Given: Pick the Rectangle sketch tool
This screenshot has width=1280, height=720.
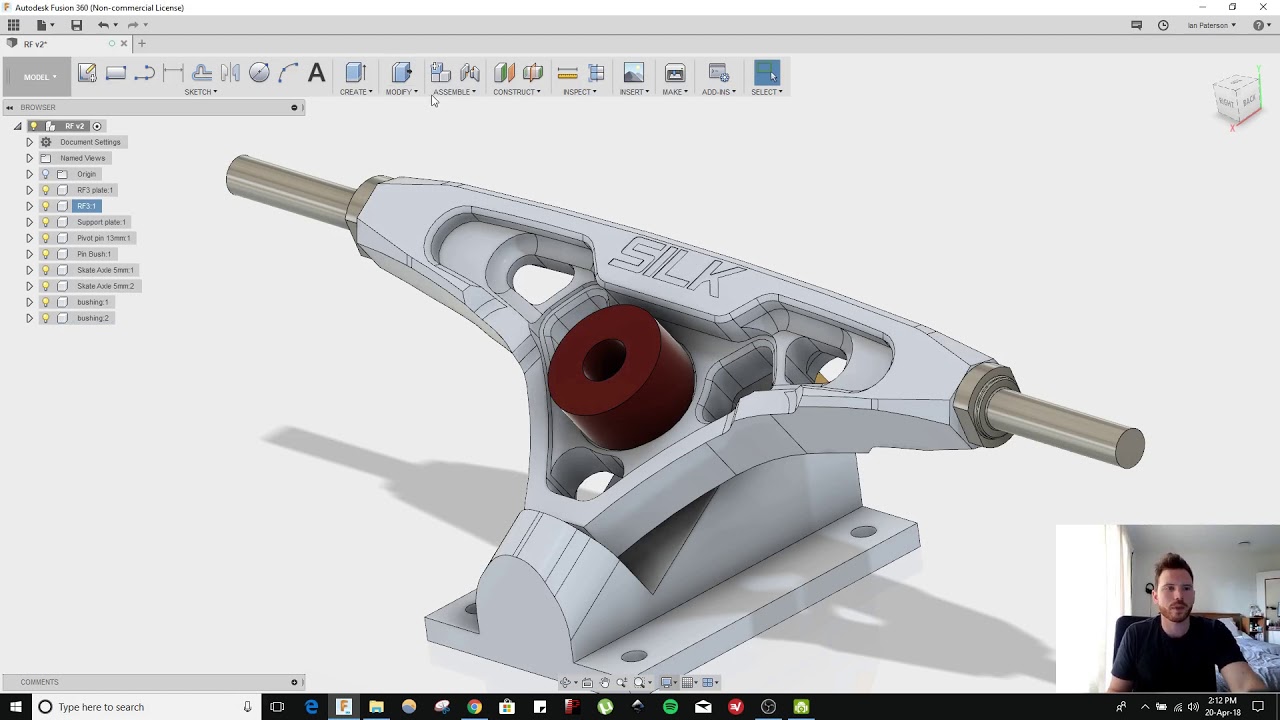Looking at the screenshot, I should 116,73.
